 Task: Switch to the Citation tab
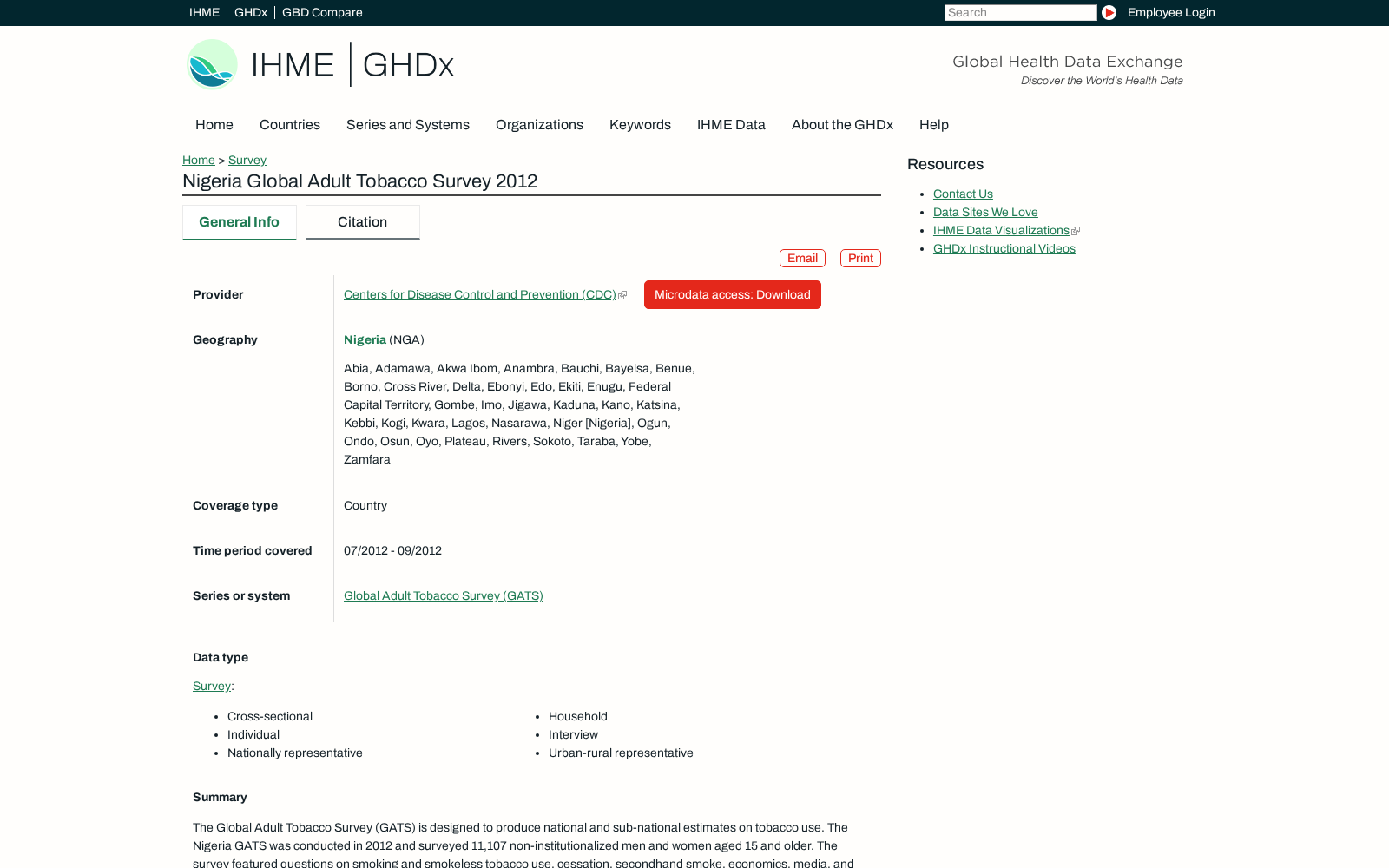point(363,222)
